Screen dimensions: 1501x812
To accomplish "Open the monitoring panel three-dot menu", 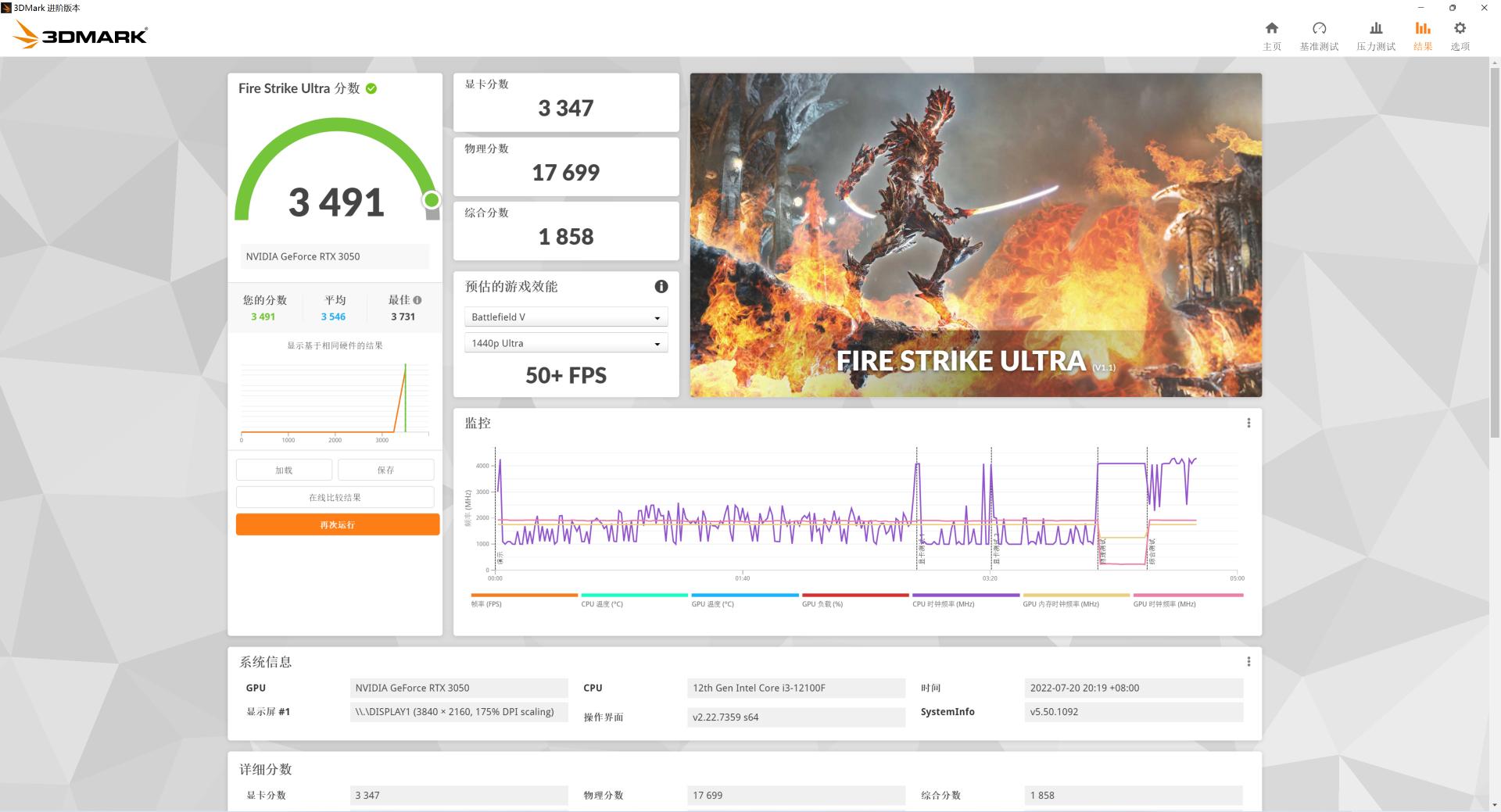I will pyautogui.click(x=1248, y=423).
